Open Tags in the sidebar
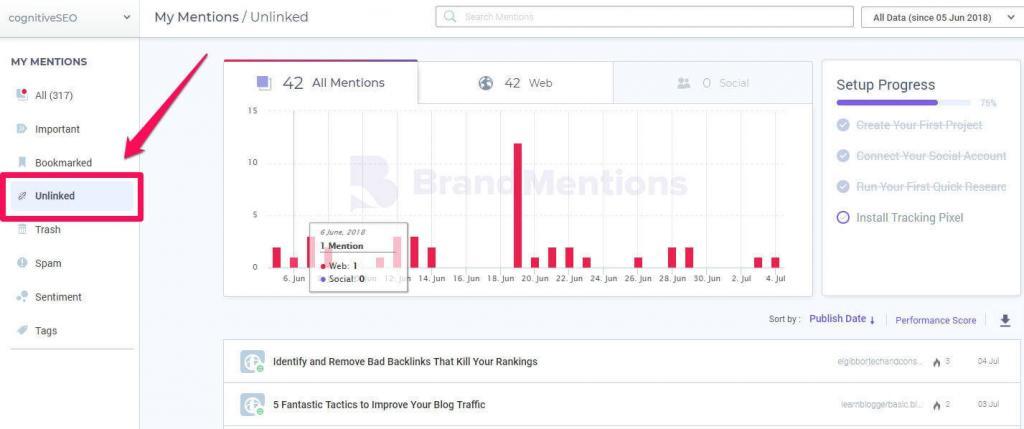This screenshot has width=1024, height=429. click(46, 330)
